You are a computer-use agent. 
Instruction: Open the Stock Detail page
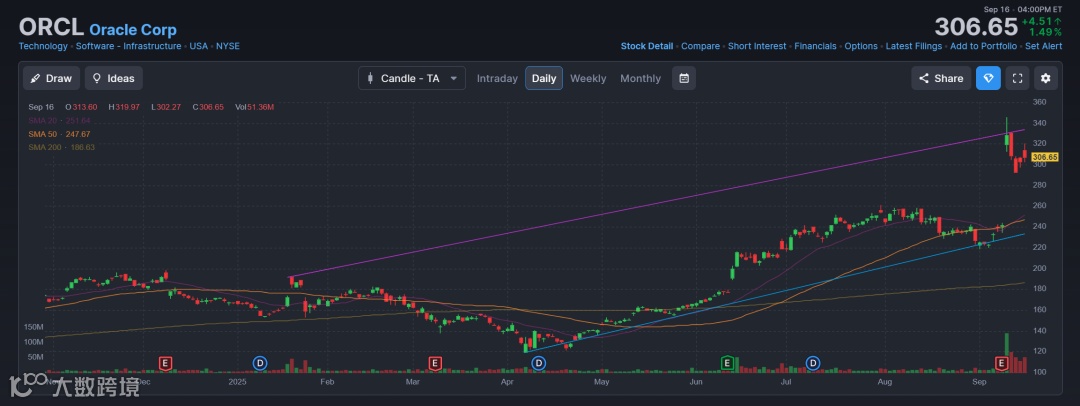click(x=647, y=46)
